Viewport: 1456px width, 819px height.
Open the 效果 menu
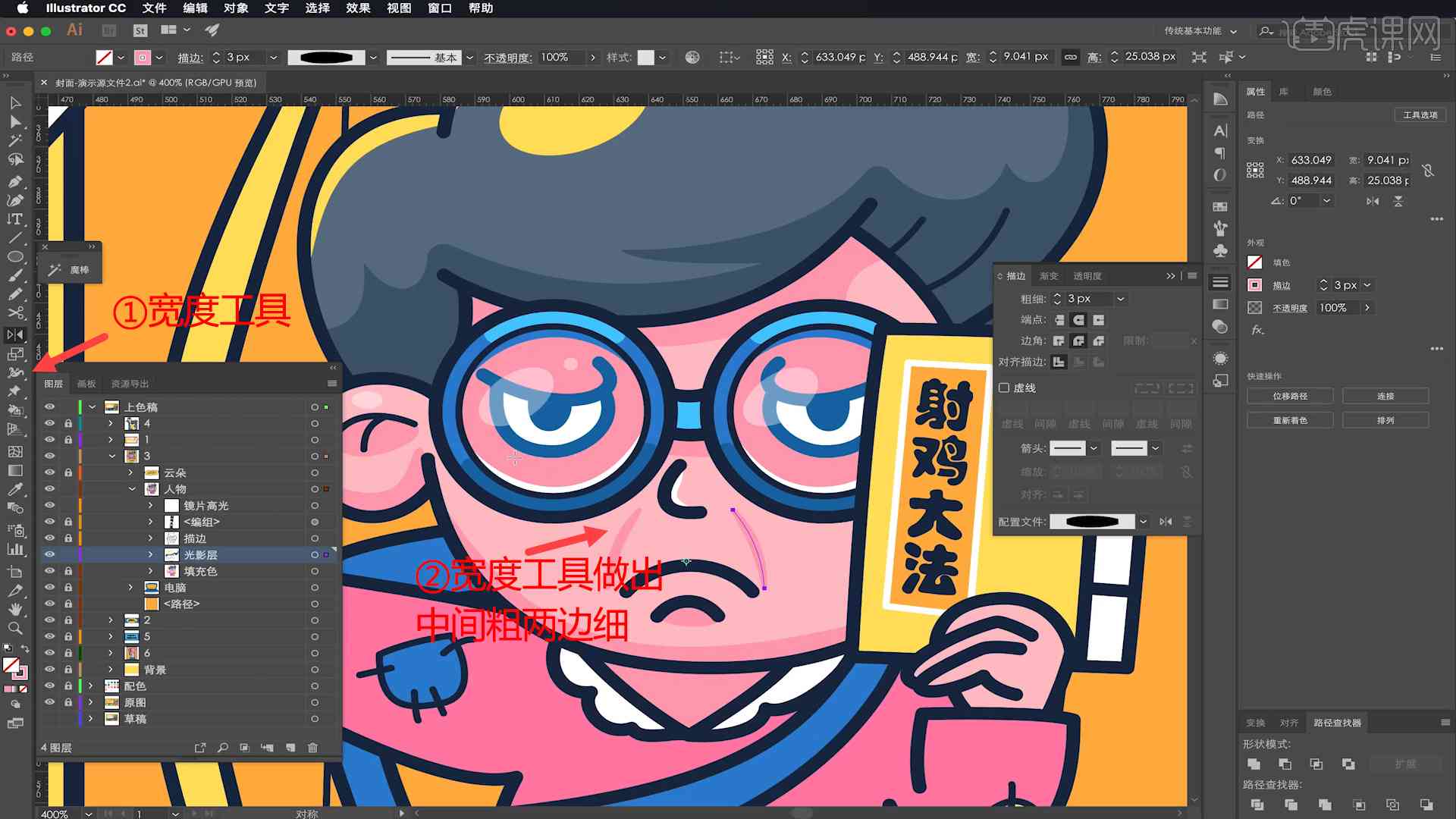coord(358,8)
